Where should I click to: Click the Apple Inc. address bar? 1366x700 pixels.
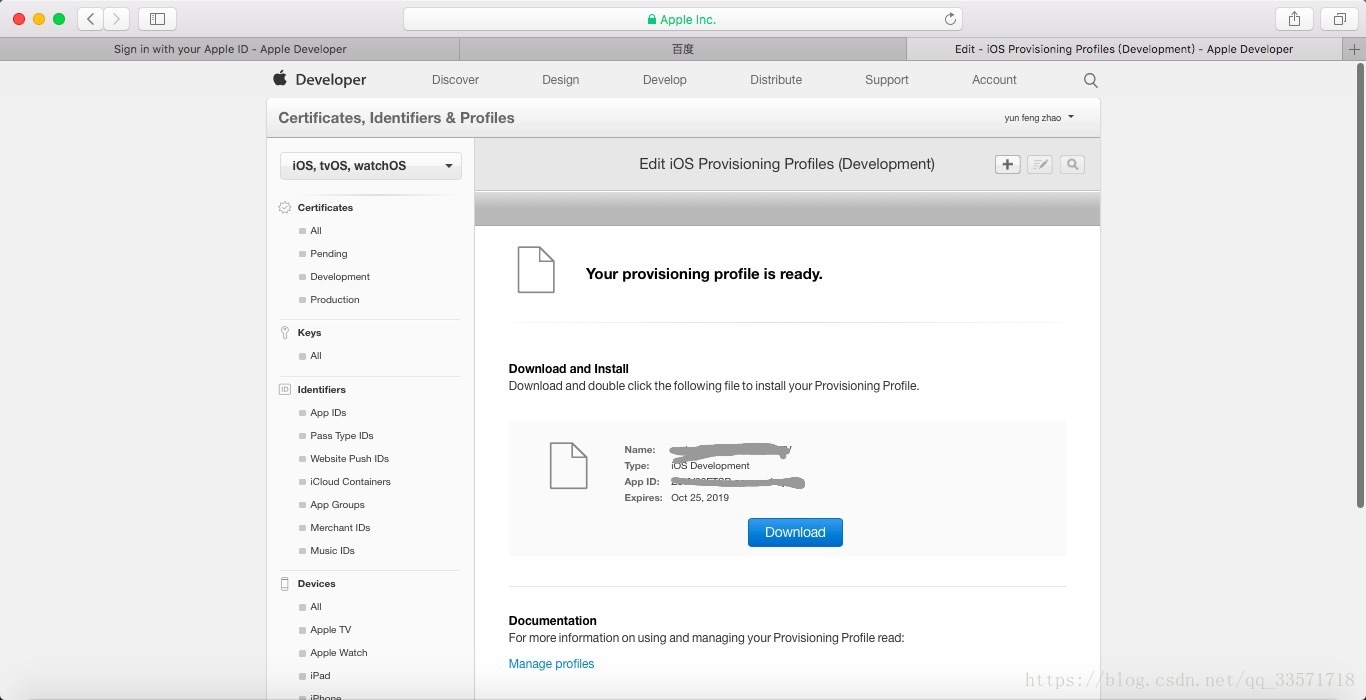pyautogui.click(x=683, y=19)
